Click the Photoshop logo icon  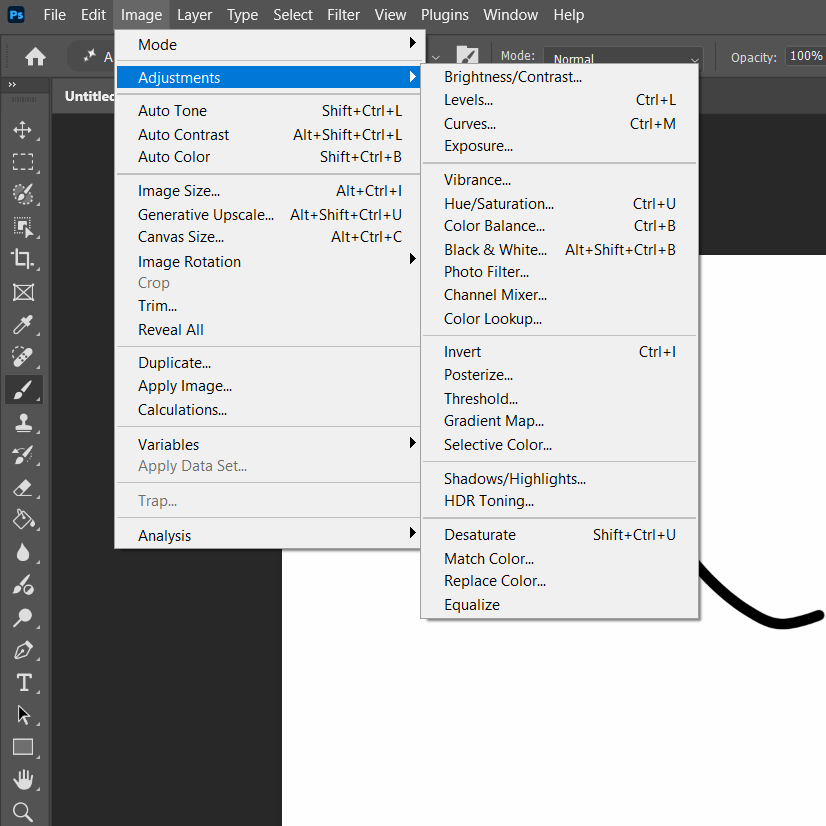point(16,15)
